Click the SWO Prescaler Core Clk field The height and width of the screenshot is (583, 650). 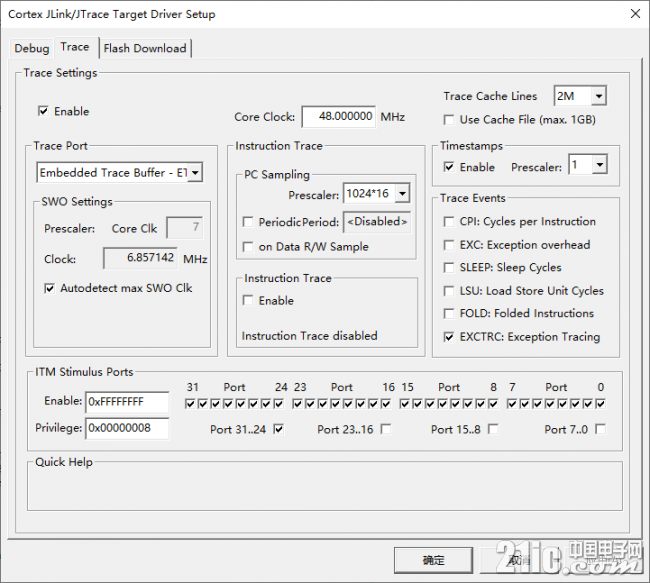[184, 228]
